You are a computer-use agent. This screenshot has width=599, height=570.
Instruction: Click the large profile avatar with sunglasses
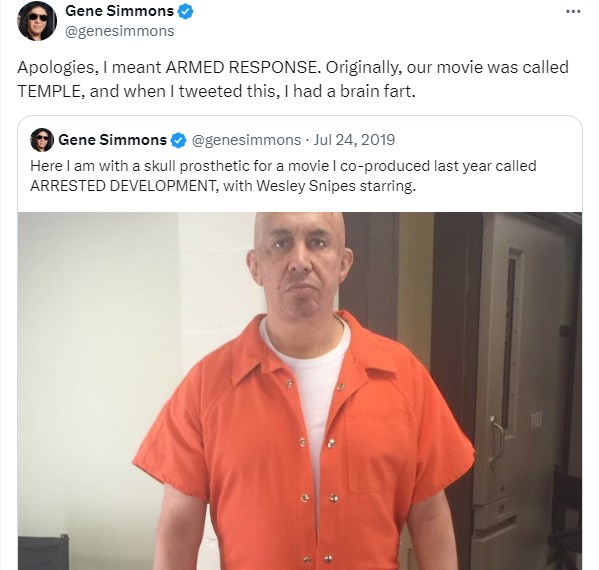click(37, 21)
